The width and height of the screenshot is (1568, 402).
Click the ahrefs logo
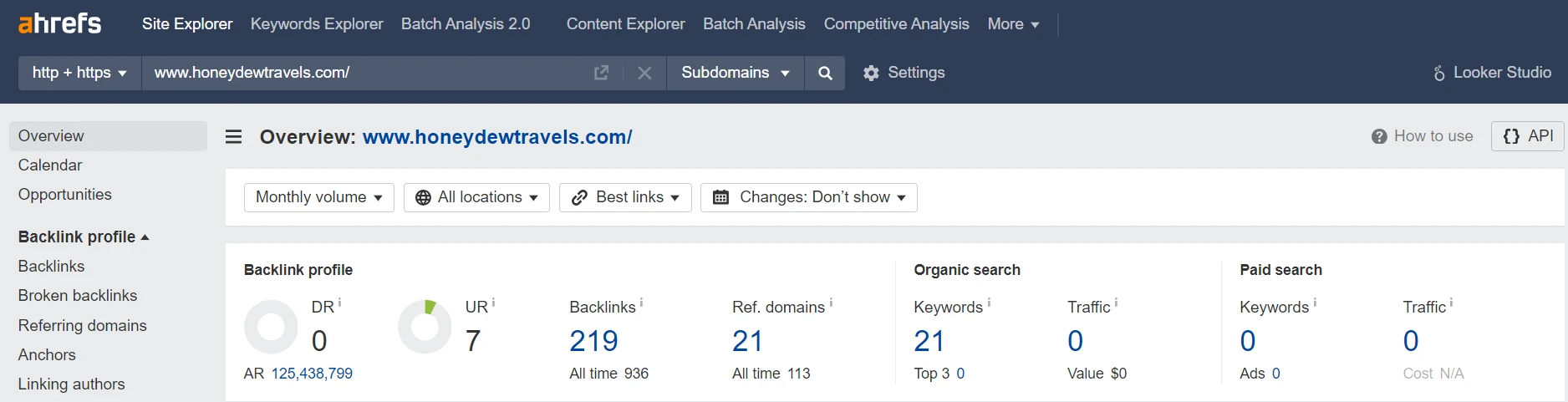[59, 23]
